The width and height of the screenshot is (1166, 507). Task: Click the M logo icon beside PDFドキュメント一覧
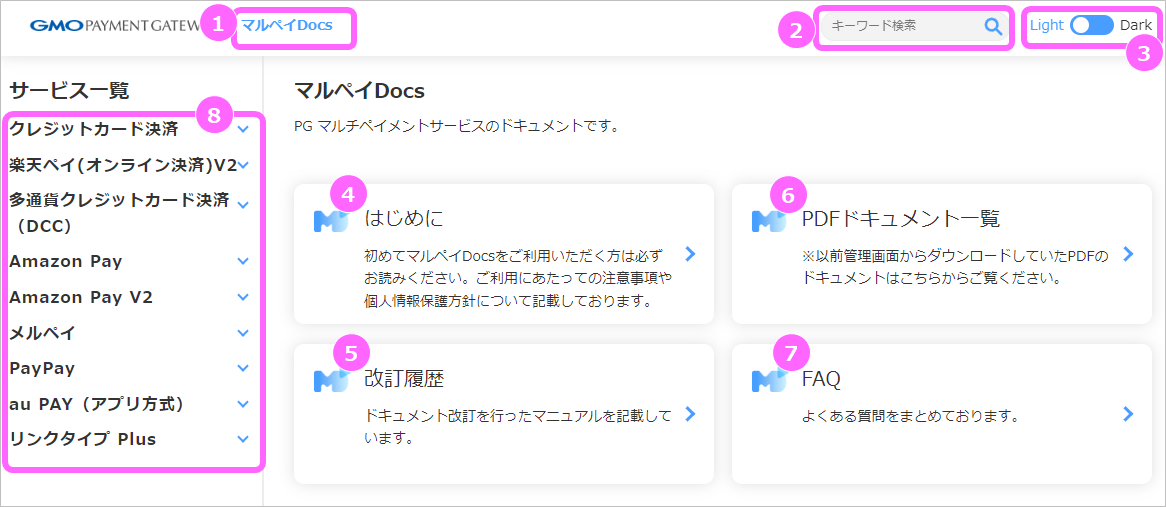[x=769, y=221]
